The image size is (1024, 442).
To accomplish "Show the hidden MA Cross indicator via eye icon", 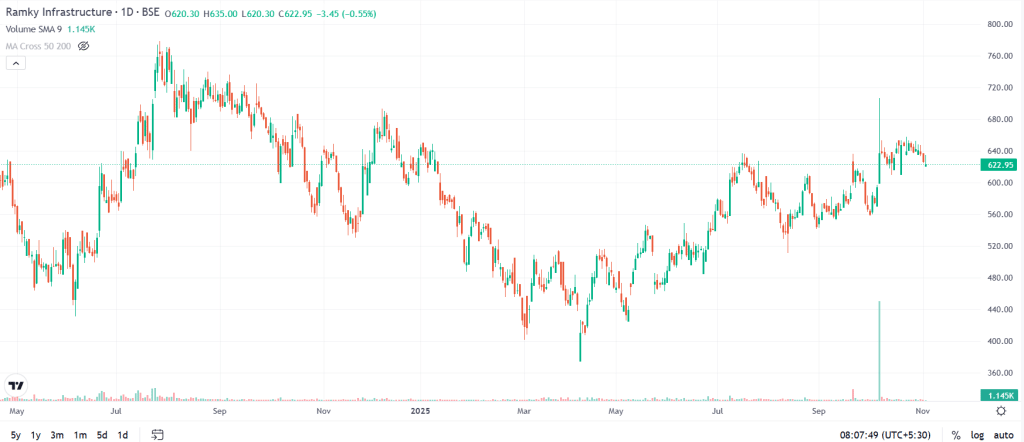I will tap(84, 46).
